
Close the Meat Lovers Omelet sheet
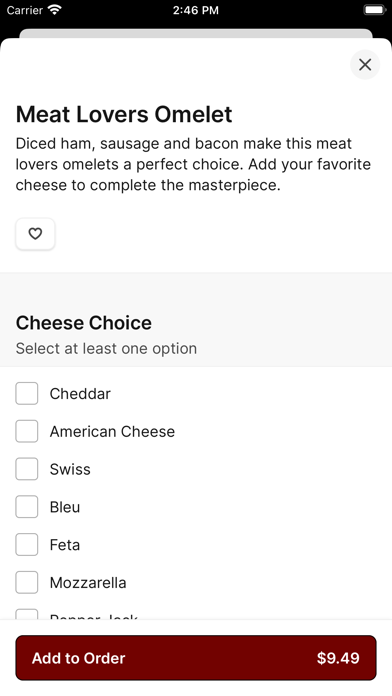click(x=365, y=65)
